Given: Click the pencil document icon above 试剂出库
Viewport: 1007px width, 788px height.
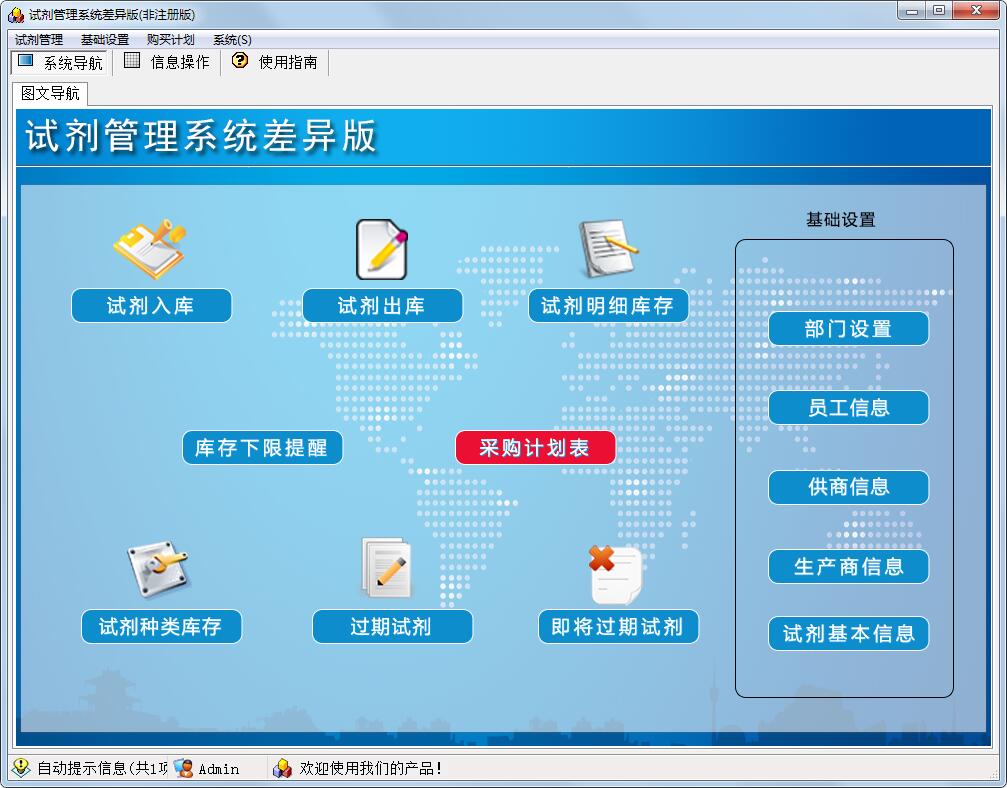Looking at the screenshot, I should coord(382,249).
